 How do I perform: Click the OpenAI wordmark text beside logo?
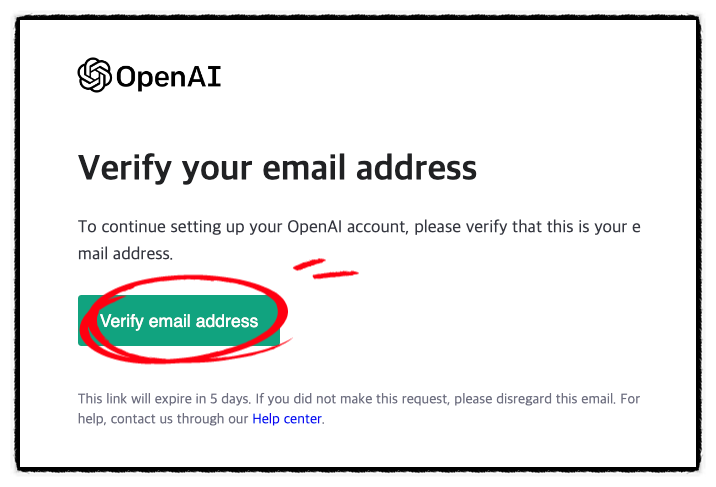click(x=168, y=76)
